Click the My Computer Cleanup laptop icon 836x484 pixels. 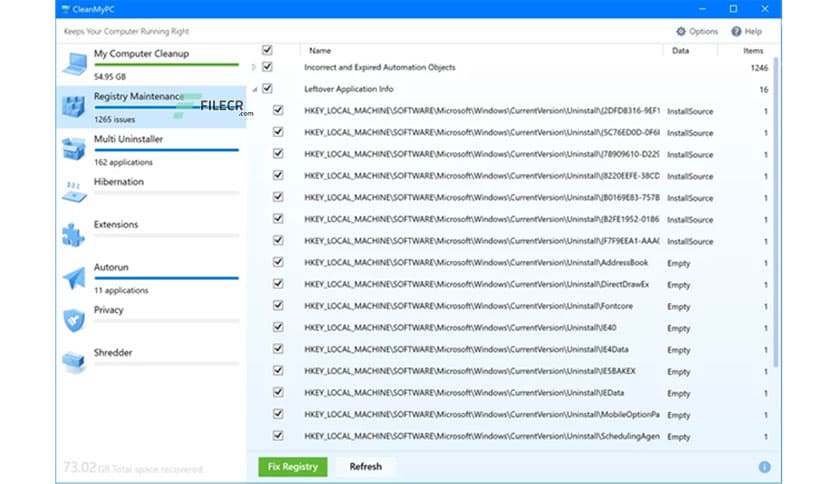click(75, 63)
